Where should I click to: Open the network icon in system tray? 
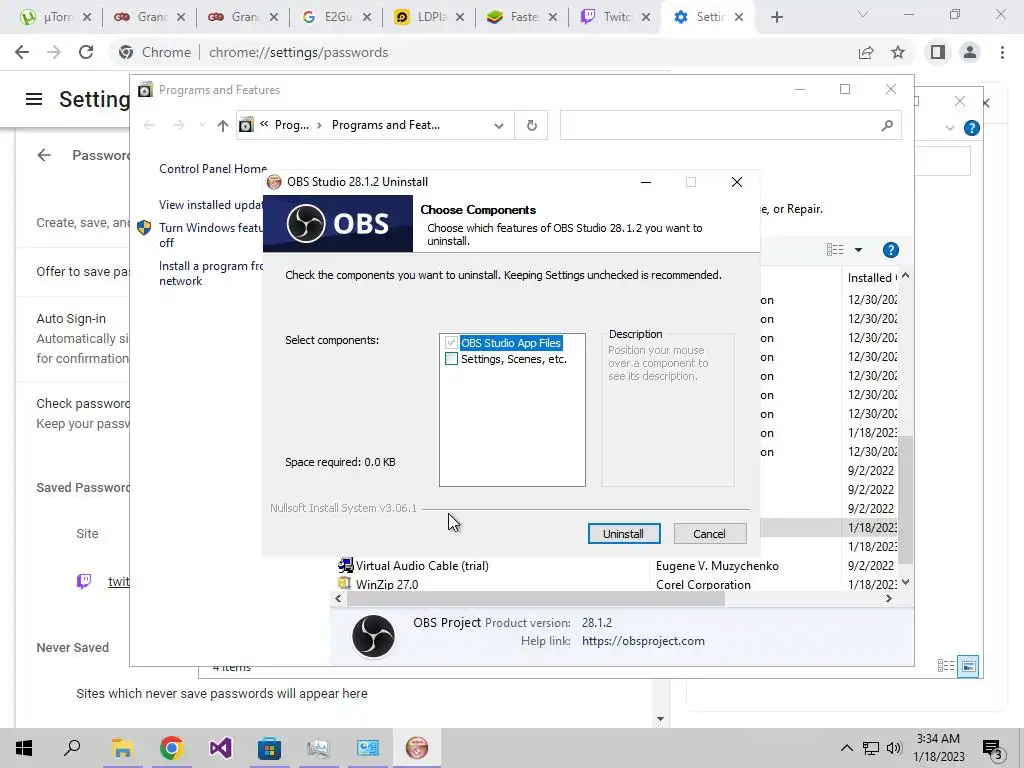(871, 748)
